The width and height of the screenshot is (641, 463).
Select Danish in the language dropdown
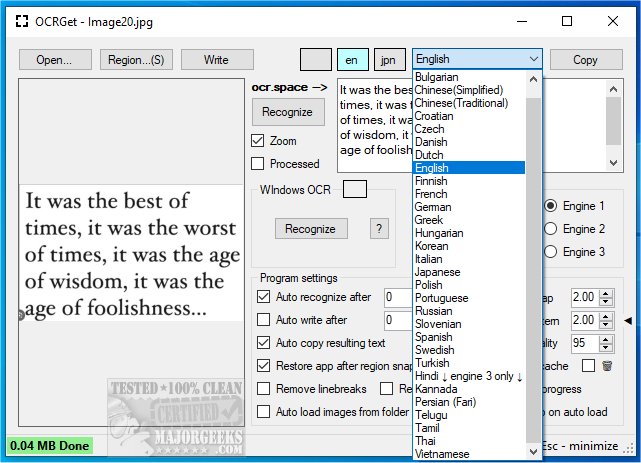pyautogui.click(x=469, y=142)
